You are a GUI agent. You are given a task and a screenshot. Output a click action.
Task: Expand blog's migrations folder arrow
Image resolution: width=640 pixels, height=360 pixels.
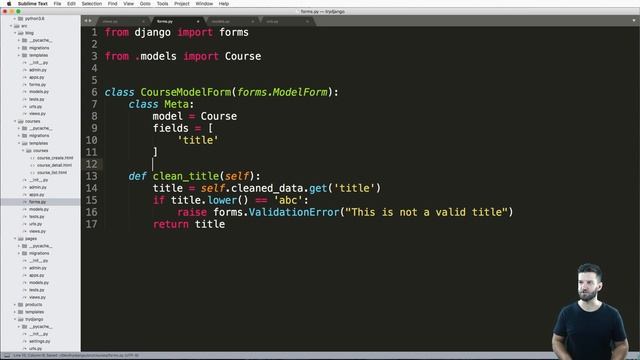coord(19,48)
